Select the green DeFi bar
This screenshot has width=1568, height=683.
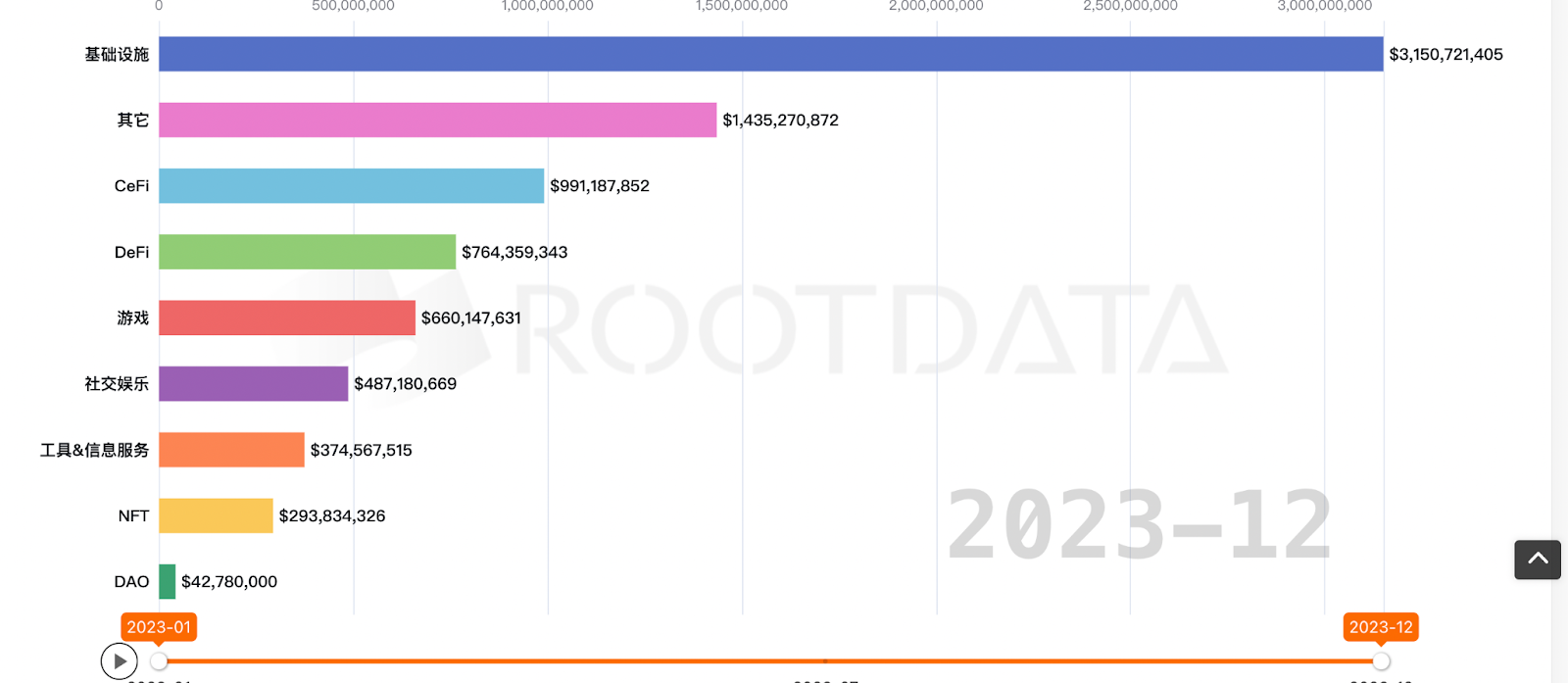(x=307, y=252)
